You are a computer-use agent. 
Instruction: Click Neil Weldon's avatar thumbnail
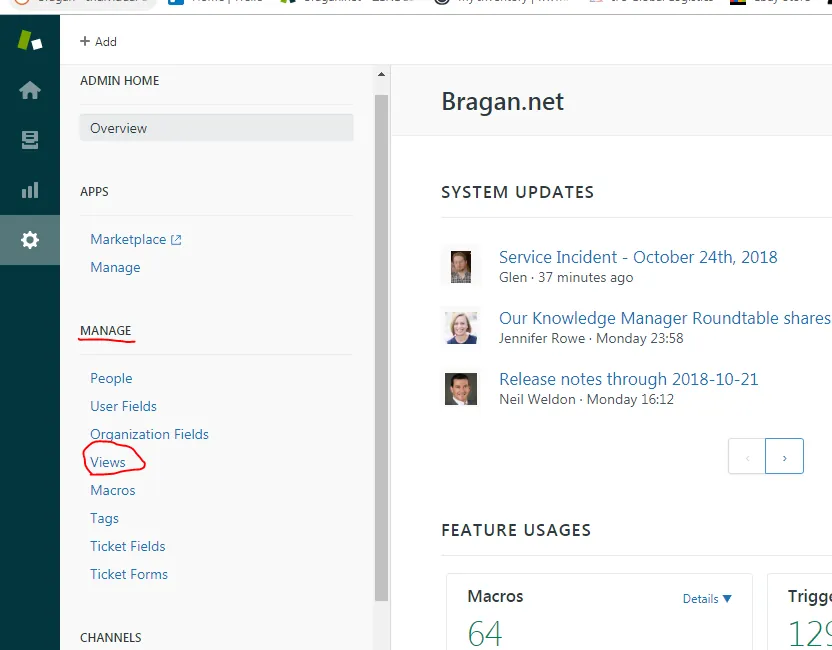click(x=461, y=388)
